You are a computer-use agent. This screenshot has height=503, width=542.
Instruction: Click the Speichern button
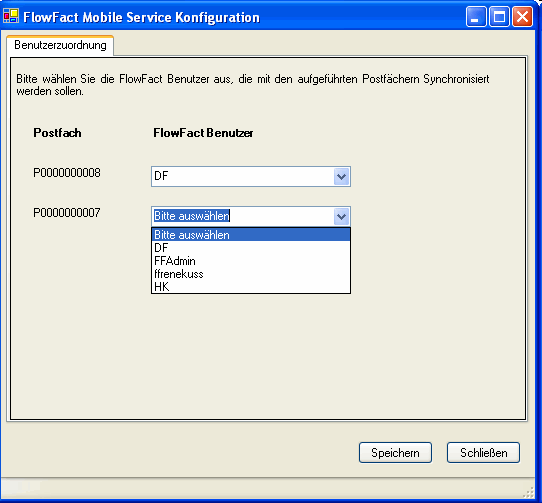pyautogui.click(x=395, y=453)
